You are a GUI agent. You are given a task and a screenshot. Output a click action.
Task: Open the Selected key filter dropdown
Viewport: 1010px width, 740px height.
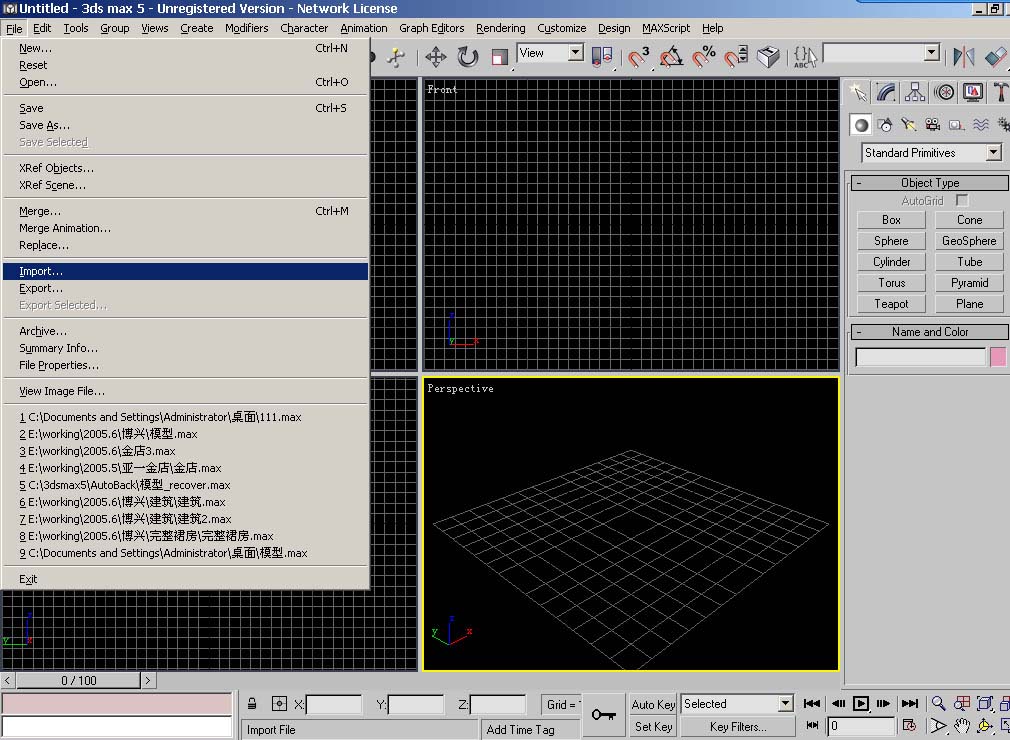coord(785,704)
